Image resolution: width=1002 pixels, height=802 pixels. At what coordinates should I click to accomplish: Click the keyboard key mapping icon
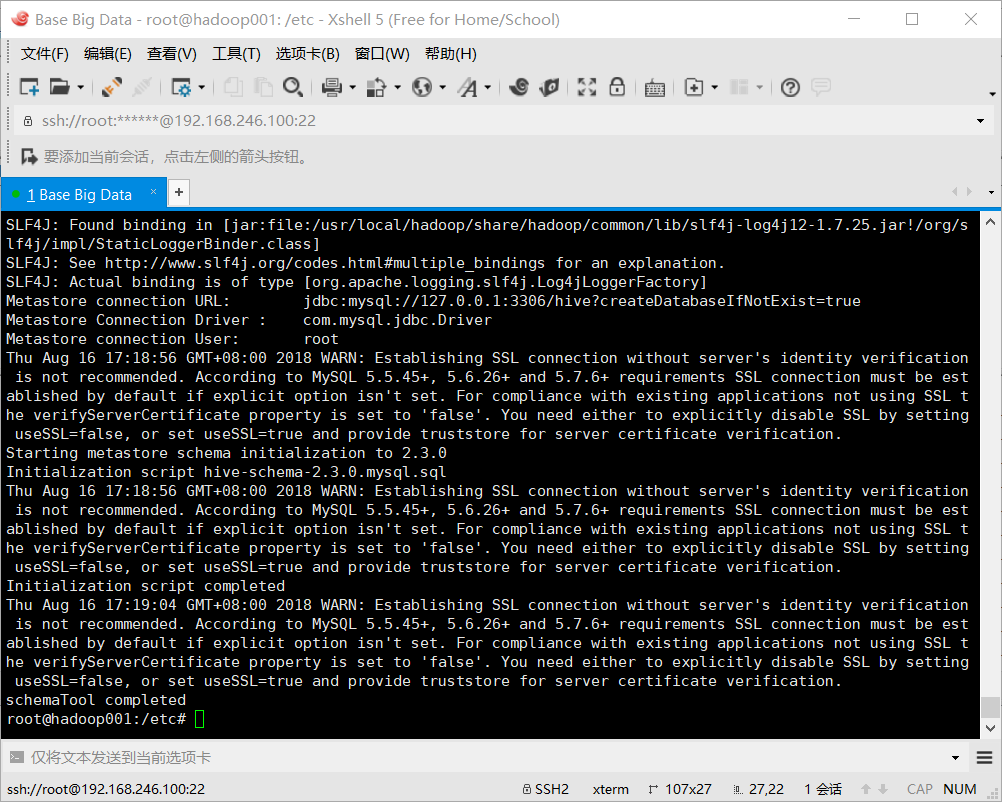(654, 88)
